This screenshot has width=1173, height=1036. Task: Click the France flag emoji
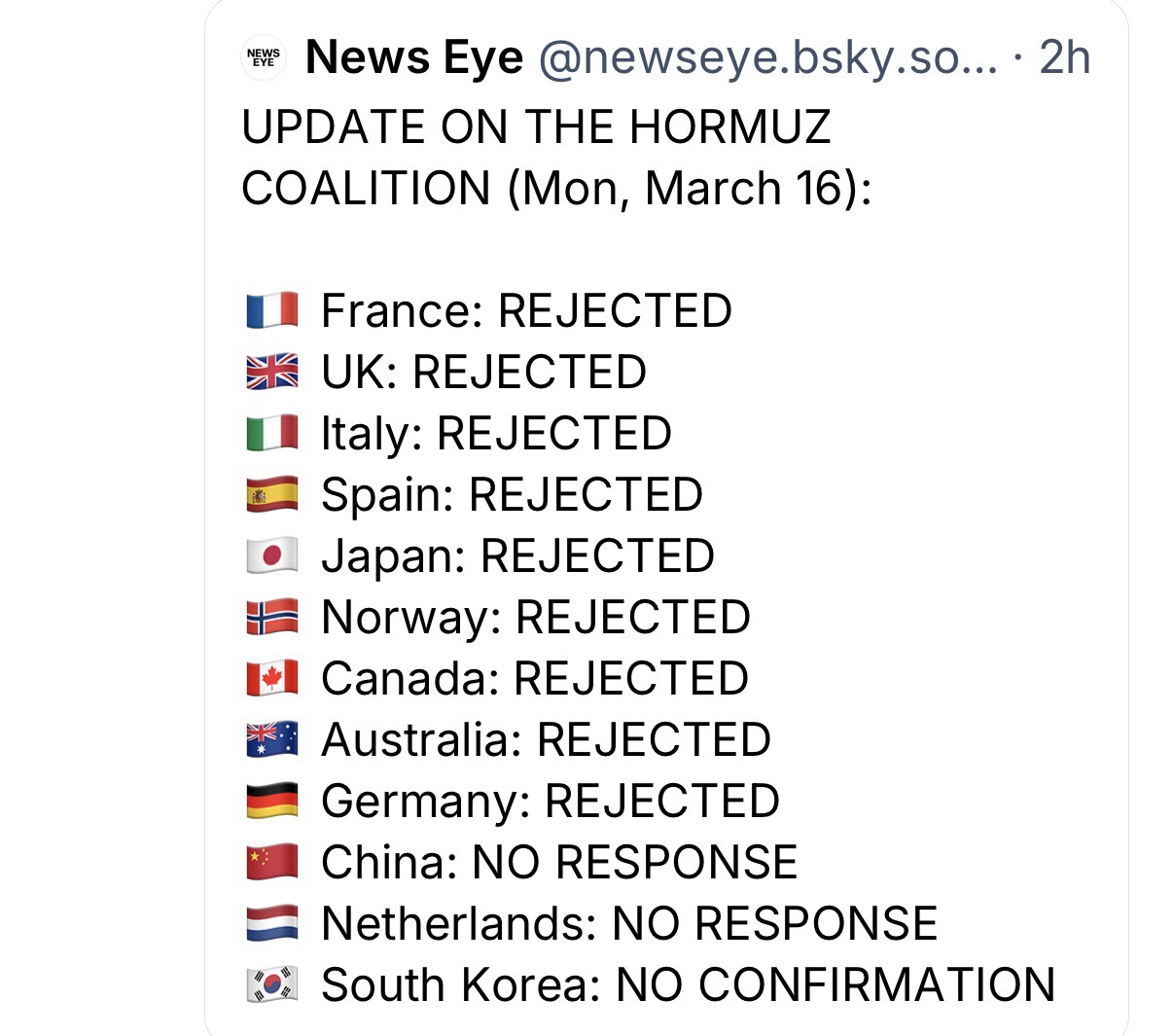[272, 310]
